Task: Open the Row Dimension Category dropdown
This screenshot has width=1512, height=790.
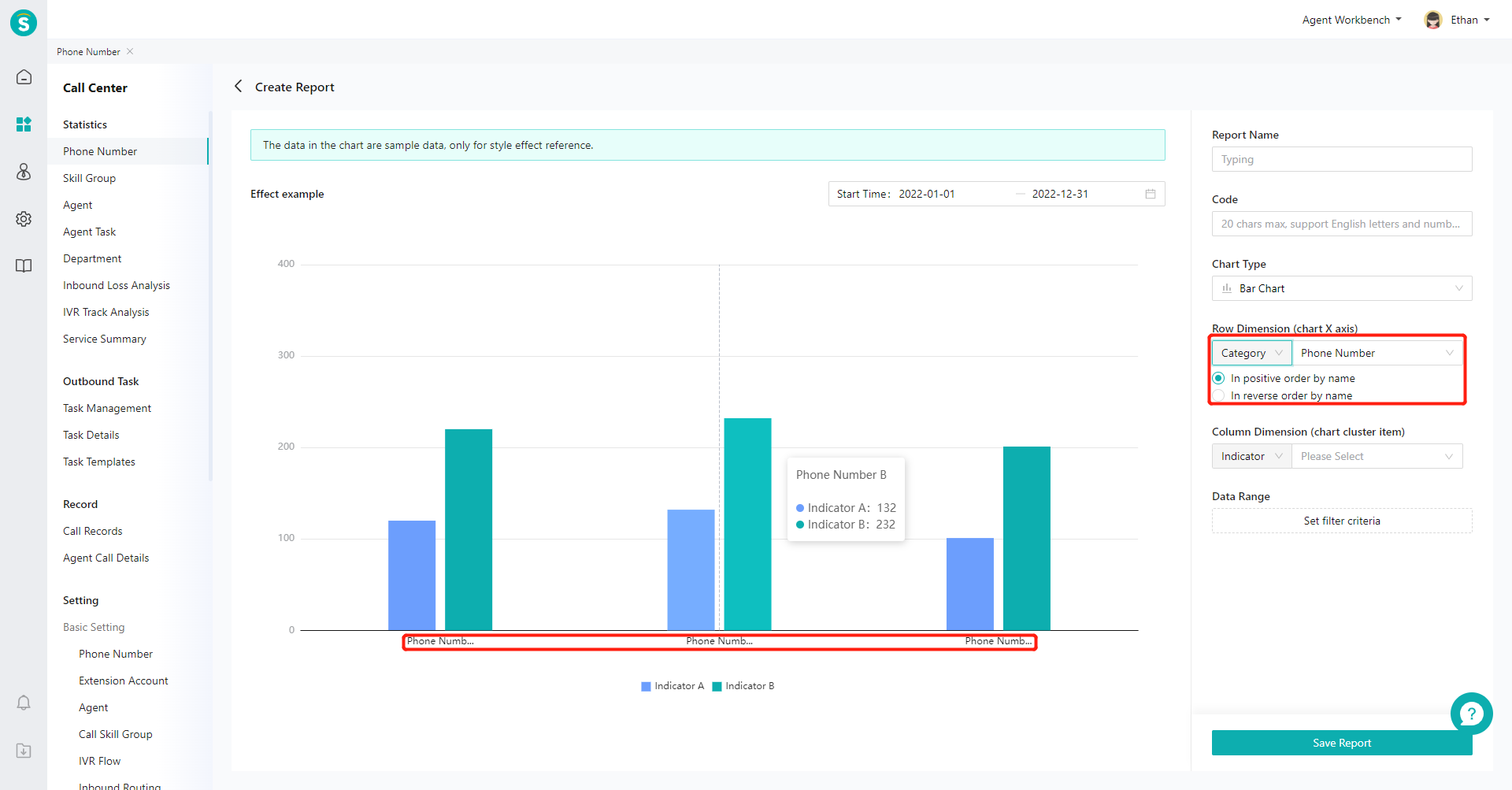Action: click(1251, 353)
